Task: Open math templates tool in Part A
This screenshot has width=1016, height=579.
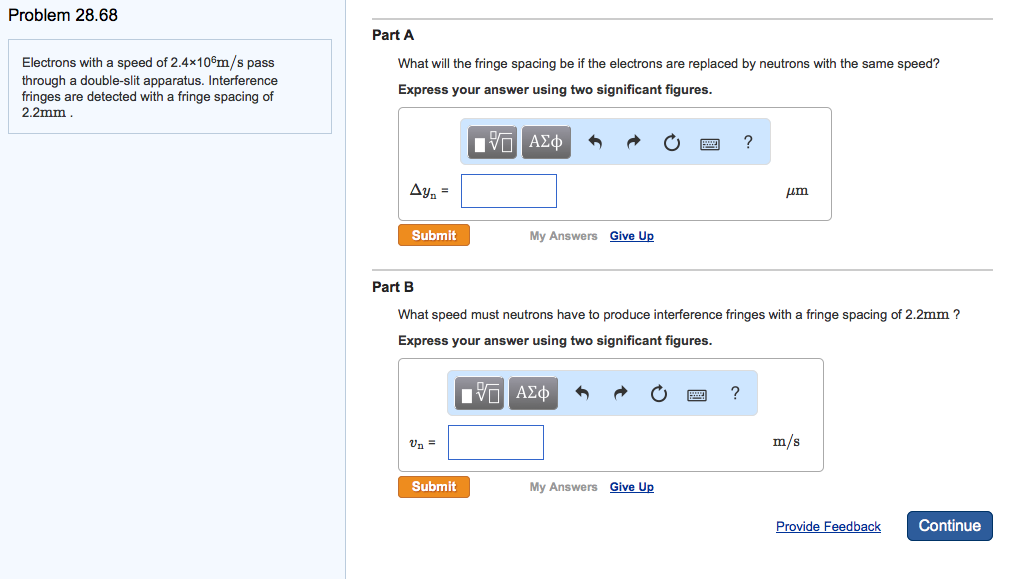Action: (495, 142)
